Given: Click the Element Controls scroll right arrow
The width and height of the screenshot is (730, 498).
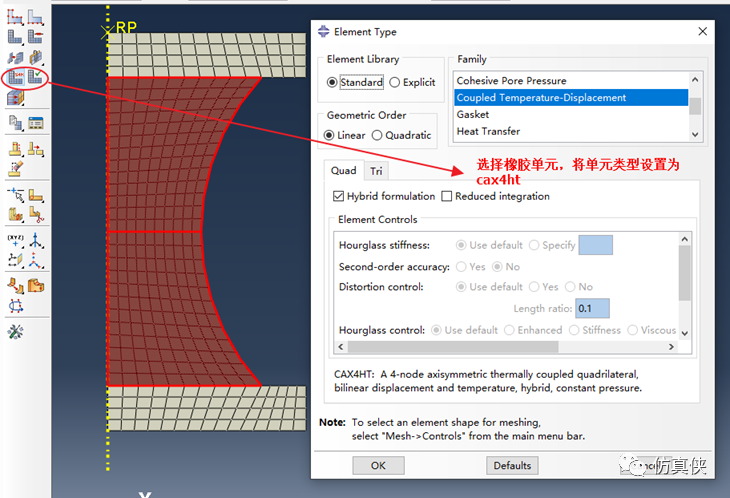Looking at the screenshot, I should click(x=671, y=347).
